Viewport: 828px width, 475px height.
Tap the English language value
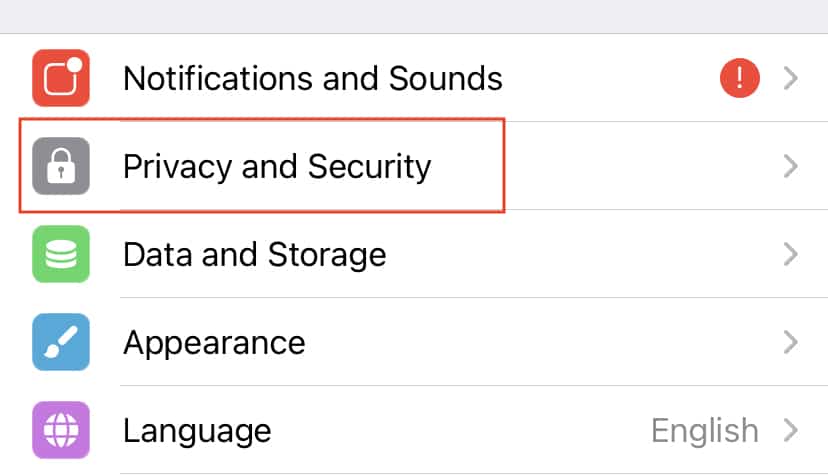coord(705,431)
